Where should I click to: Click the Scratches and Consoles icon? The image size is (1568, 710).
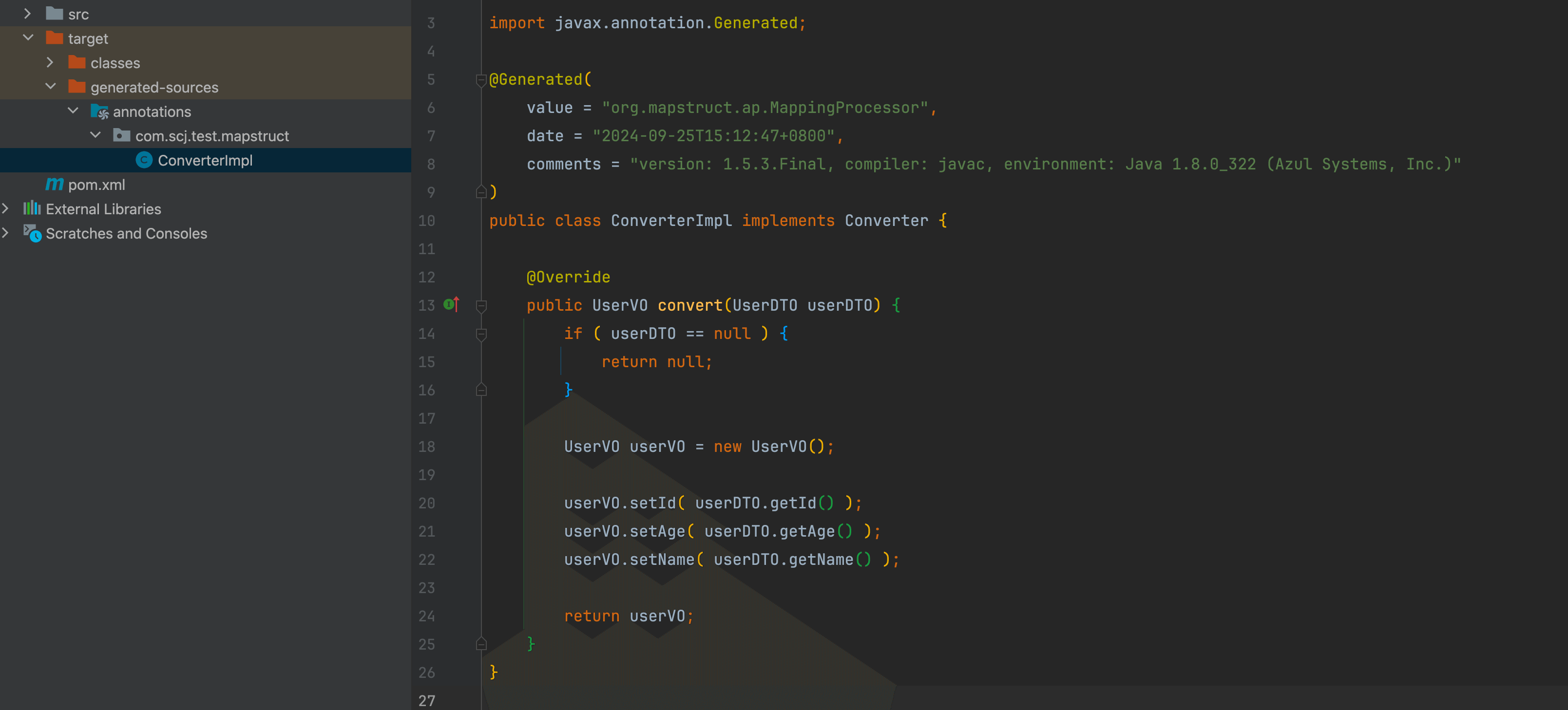[x=32, y=233]
